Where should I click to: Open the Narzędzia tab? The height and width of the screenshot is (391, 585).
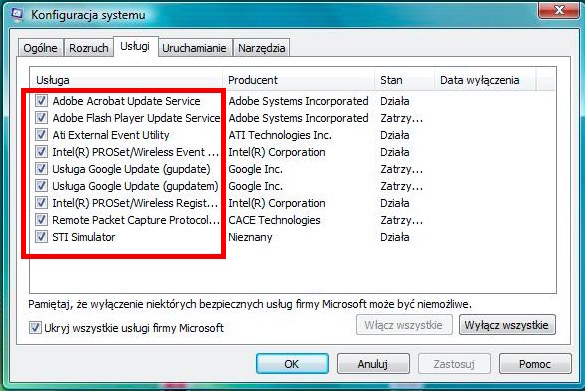click(x=262, y=48)
